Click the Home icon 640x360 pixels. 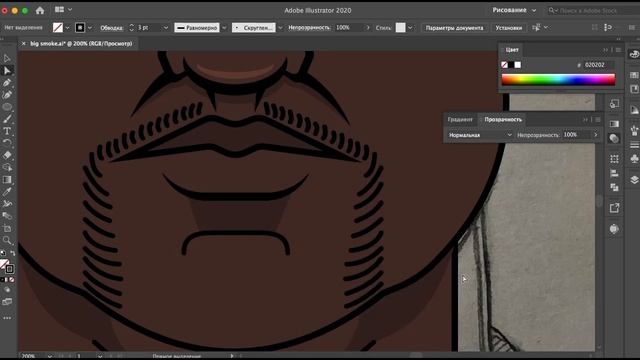[40, 10]
